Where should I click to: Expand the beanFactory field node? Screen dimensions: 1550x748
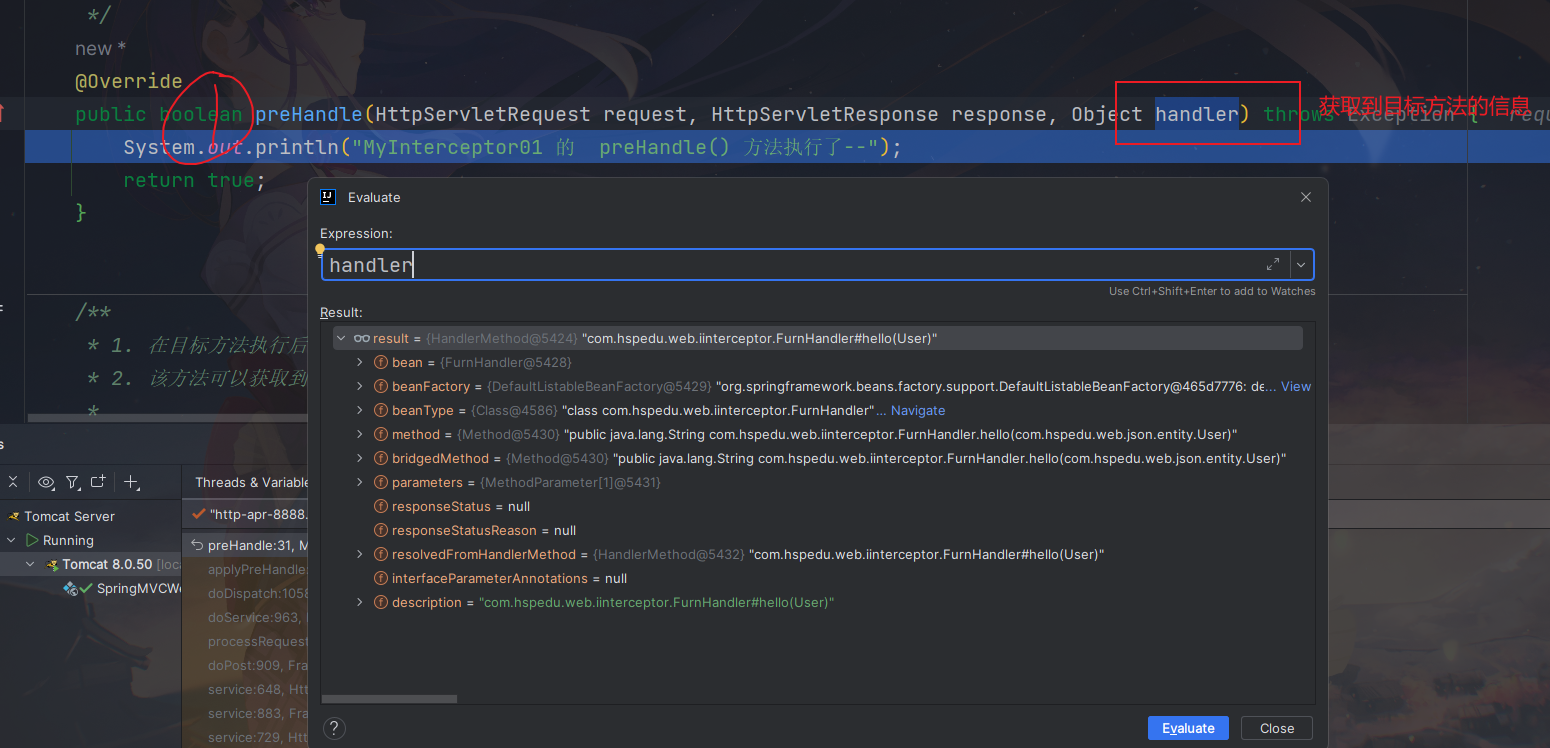[360, 386]
